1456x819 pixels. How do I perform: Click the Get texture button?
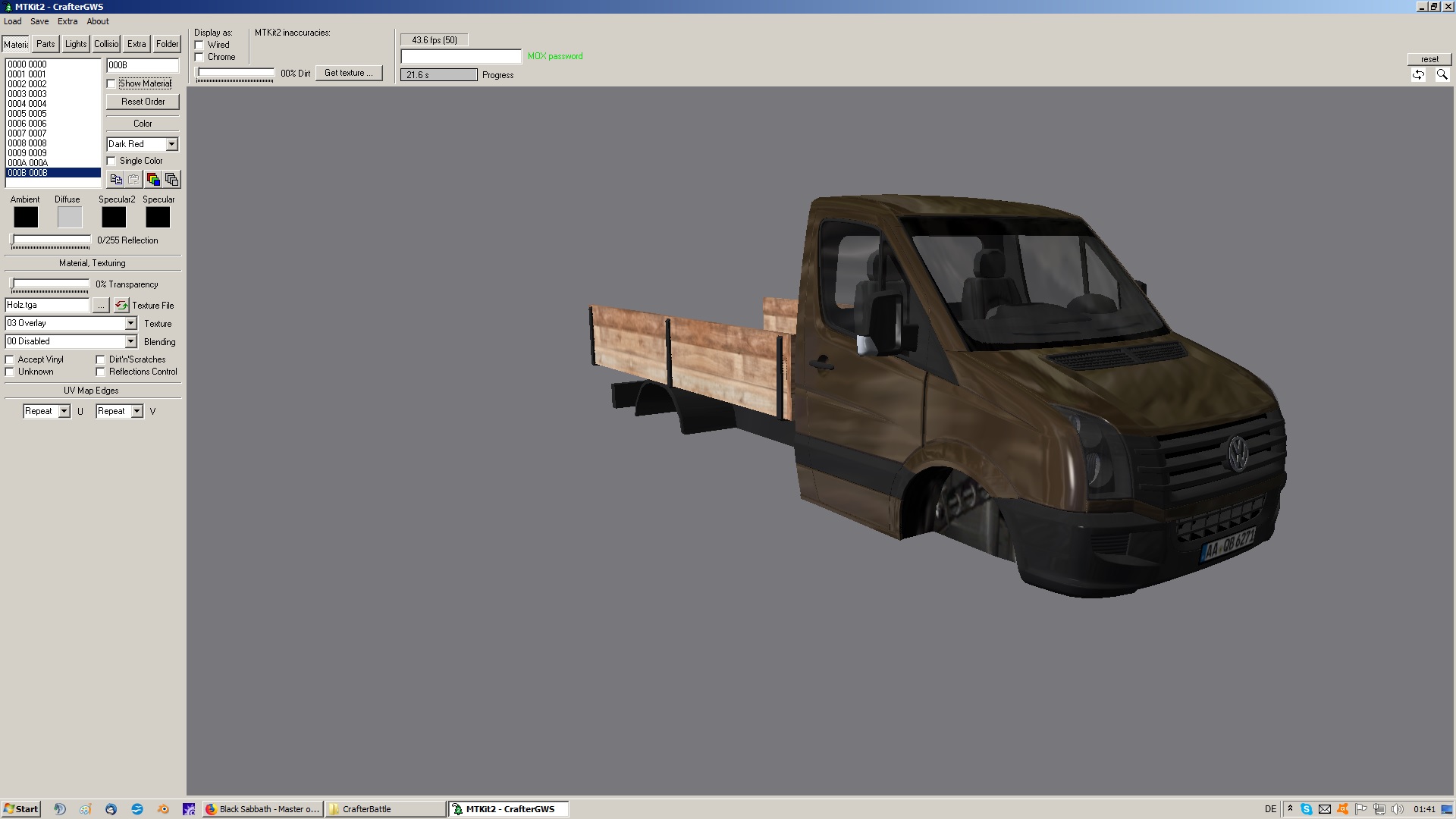coord(349,73)
